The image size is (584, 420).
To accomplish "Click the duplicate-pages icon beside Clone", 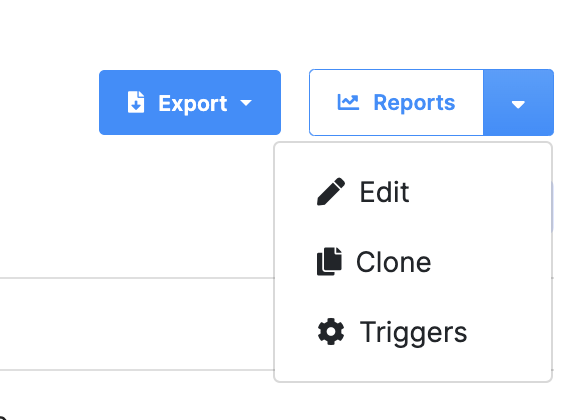I will (329, 261).
